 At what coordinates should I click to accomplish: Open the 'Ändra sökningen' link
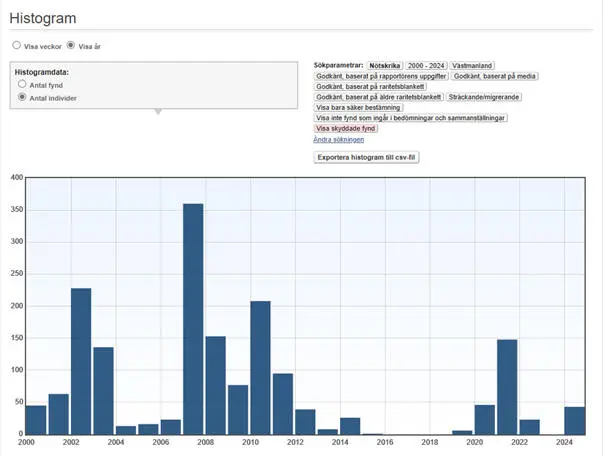(338, 139)
